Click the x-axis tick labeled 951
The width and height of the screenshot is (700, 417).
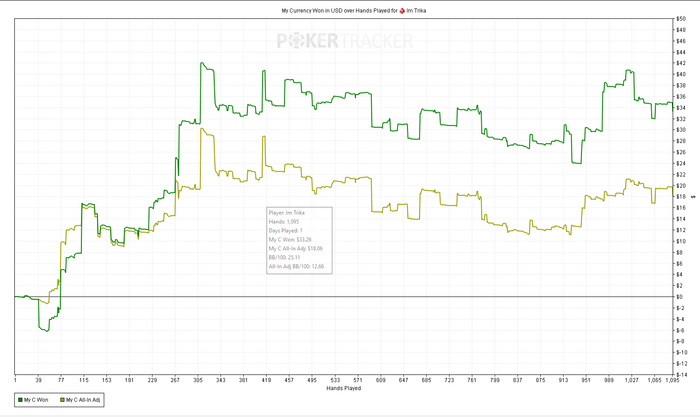tap(586, 380)
